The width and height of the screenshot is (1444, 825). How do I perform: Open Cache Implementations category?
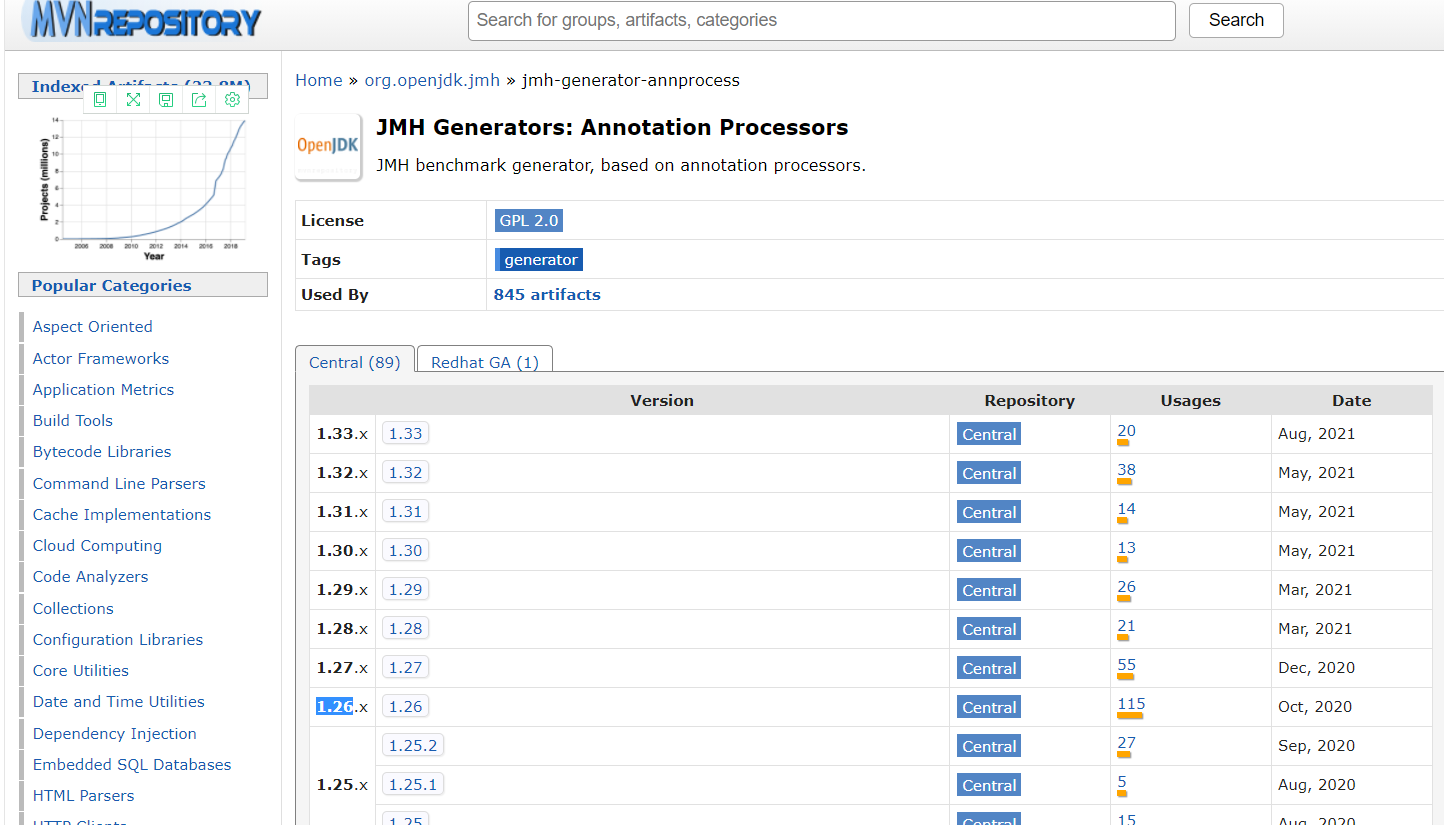click(x=121, y=515)
